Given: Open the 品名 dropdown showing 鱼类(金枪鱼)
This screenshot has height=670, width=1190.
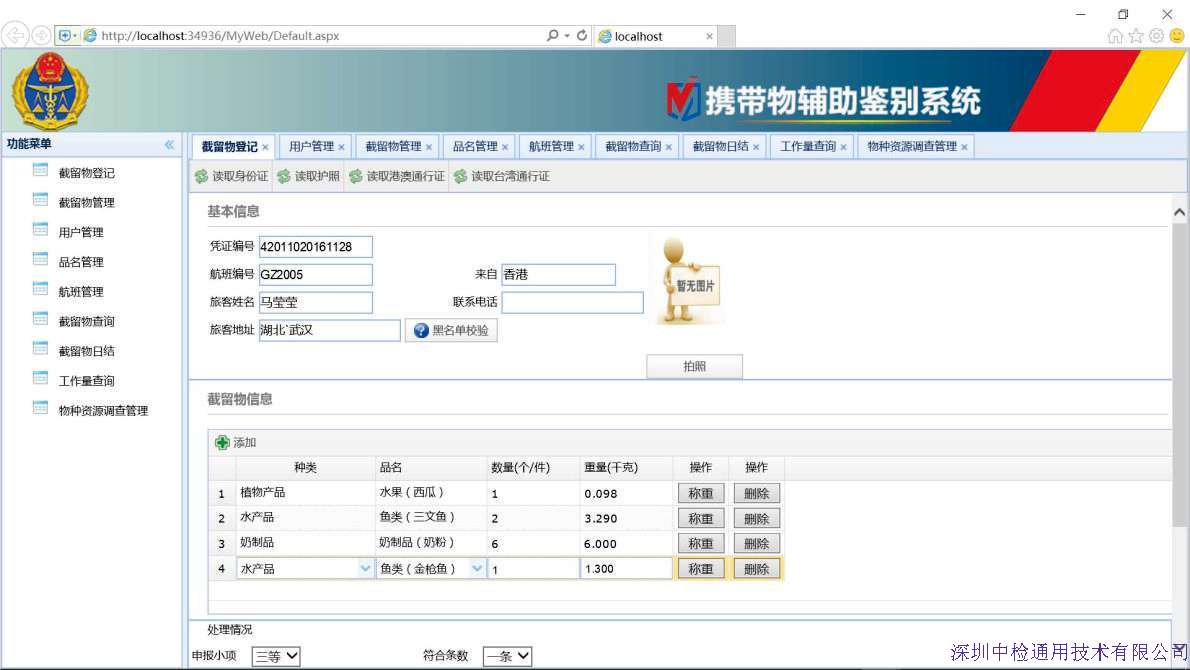Looking at the screenshot, I should tap(477, 568).
